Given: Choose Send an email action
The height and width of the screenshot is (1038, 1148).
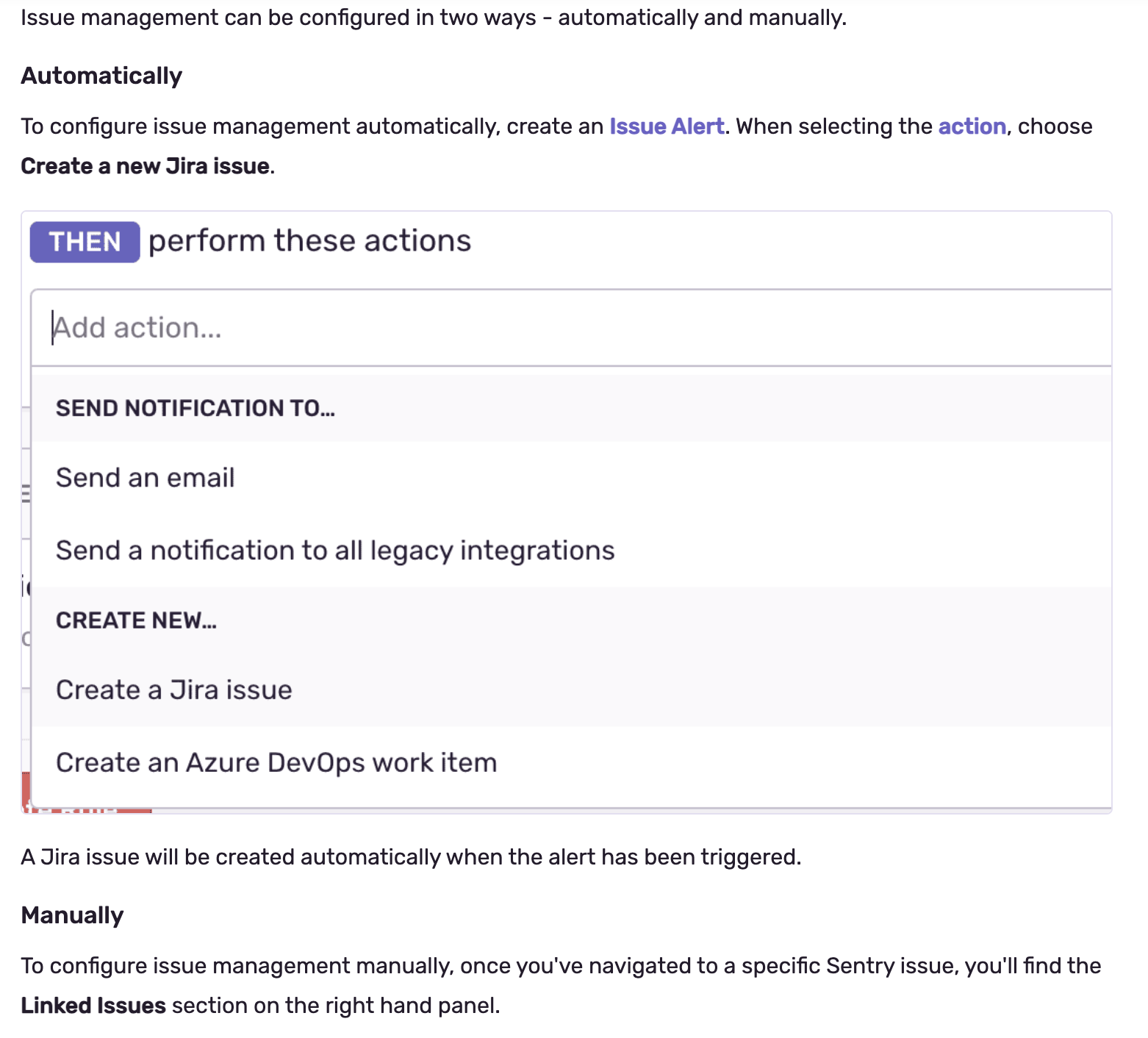Looking at the screenshot, I should click(x=571, y=478).
